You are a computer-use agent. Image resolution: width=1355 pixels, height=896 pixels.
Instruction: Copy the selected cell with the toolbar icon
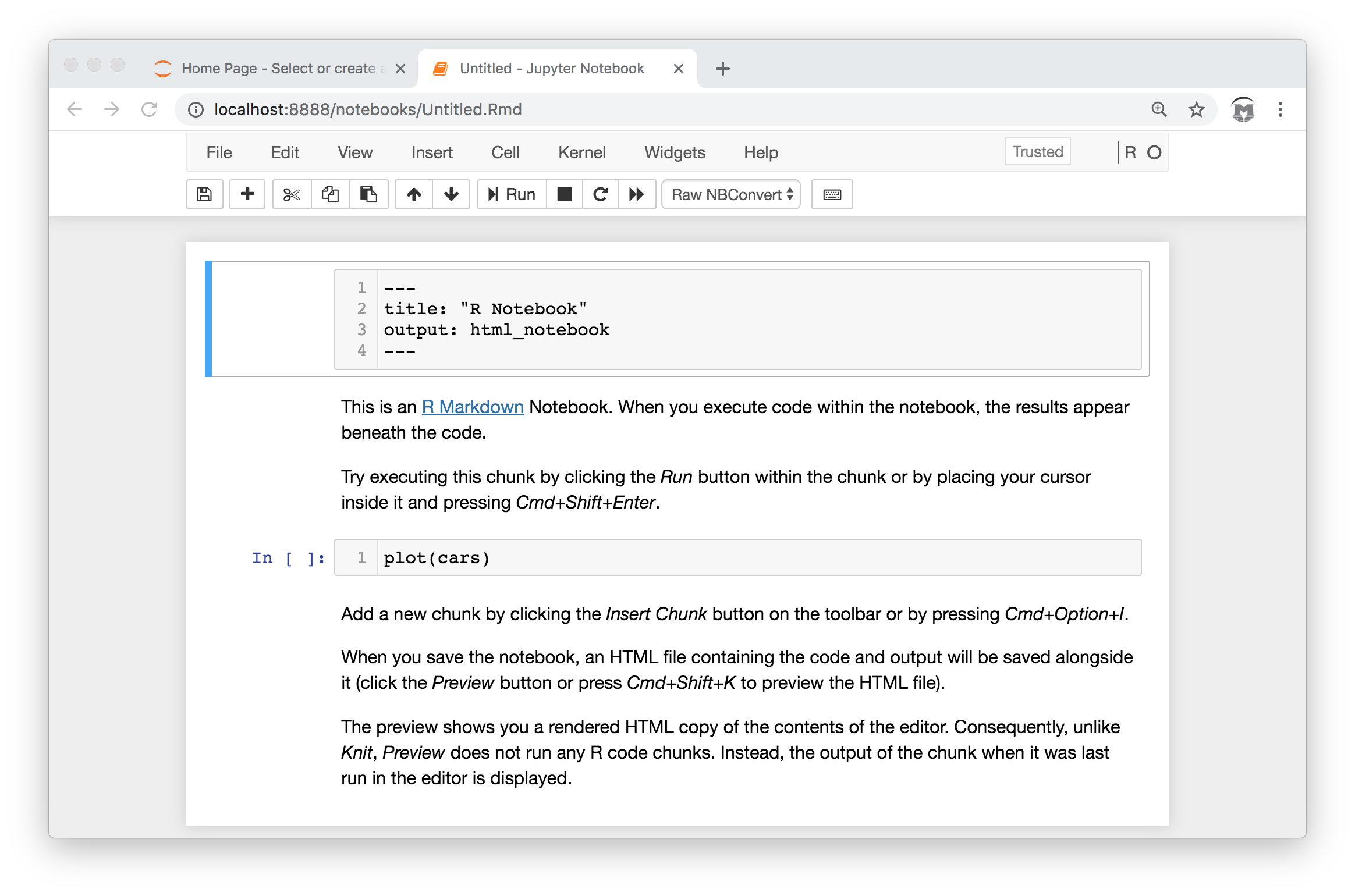click(x=330, y=194)
